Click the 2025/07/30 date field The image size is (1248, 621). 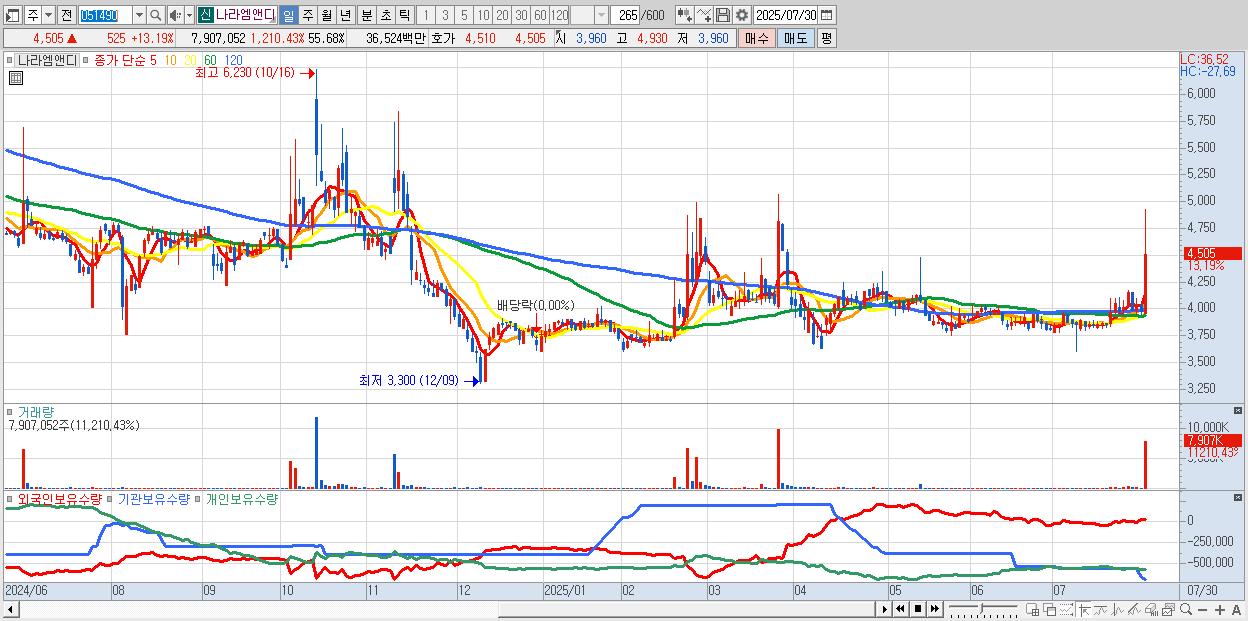click(x=786, y=16)
